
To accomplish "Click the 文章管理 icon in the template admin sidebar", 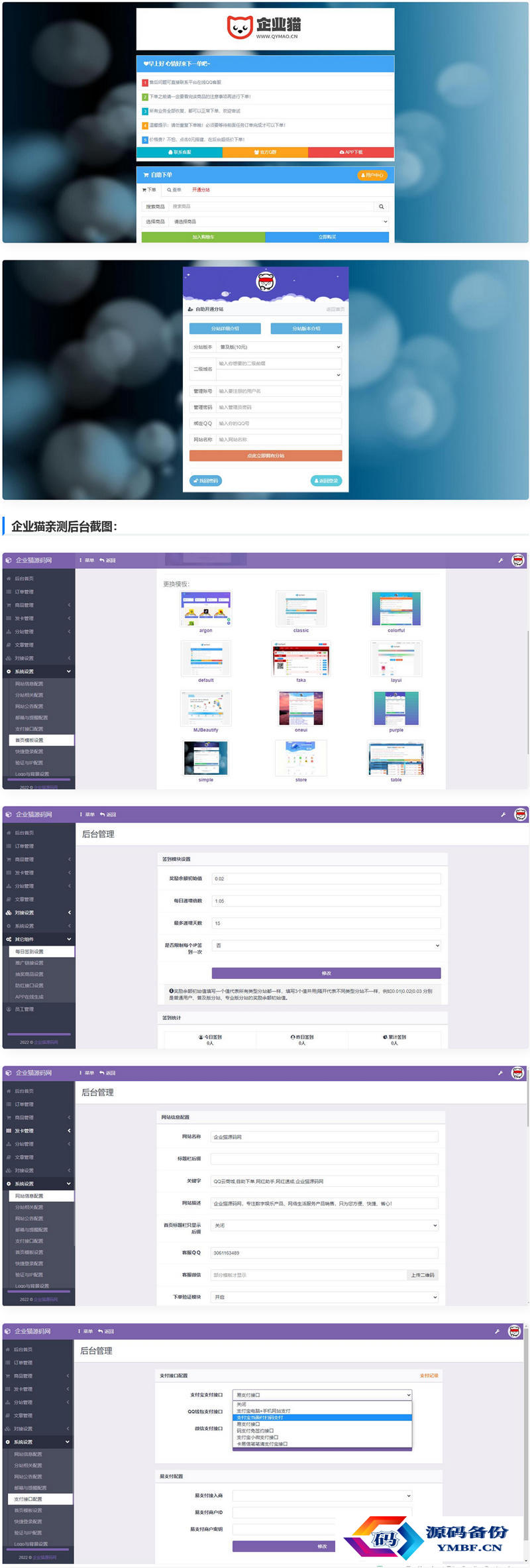I will [9, 645].
